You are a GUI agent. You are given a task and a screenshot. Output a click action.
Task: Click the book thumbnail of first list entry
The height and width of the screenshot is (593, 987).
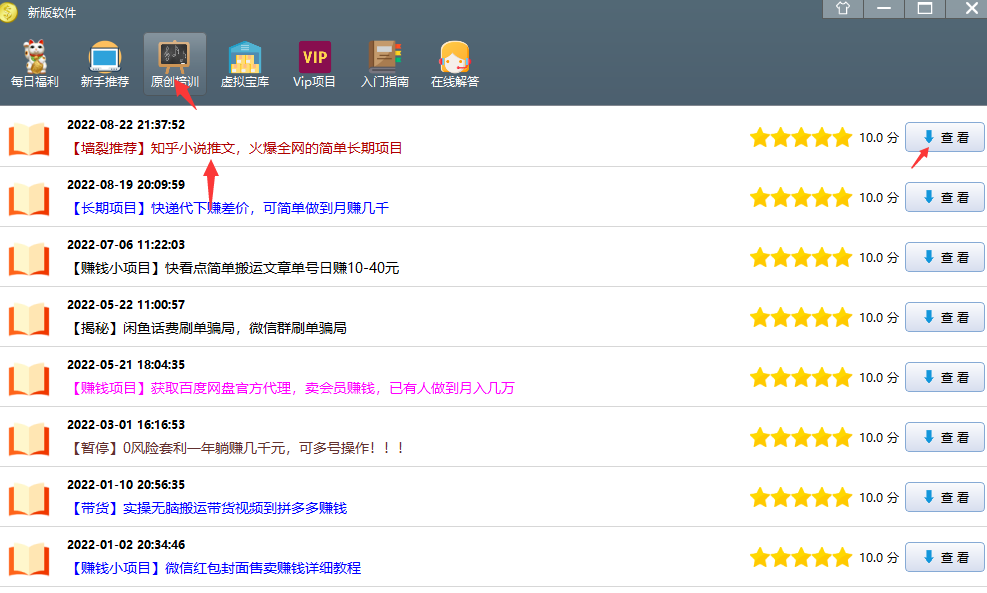pyautogui.click(x=29, y=139)
